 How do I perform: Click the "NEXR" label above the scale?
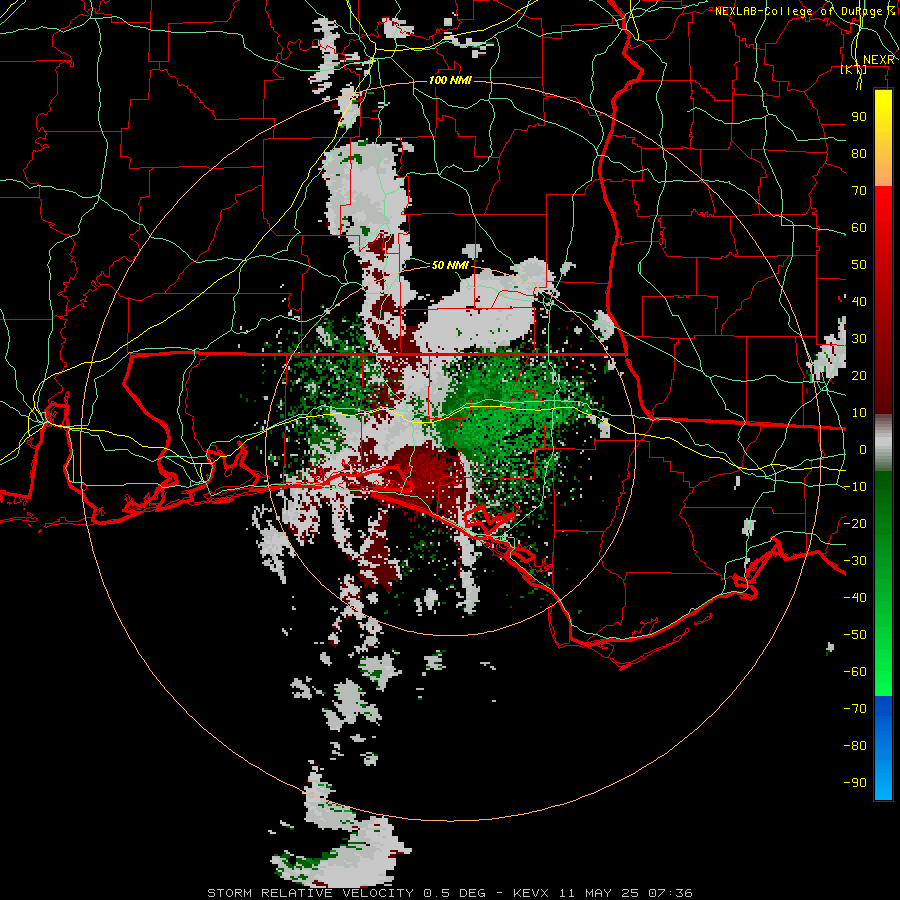(879, 60)
